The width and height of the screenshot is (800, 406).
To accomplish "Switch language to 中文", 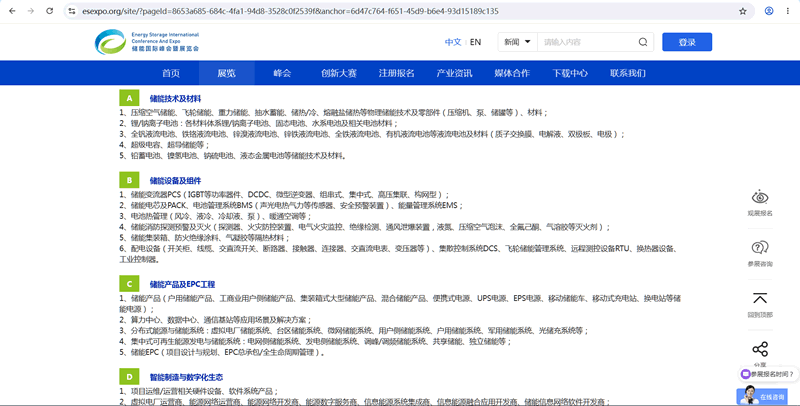I will (453, 42).
